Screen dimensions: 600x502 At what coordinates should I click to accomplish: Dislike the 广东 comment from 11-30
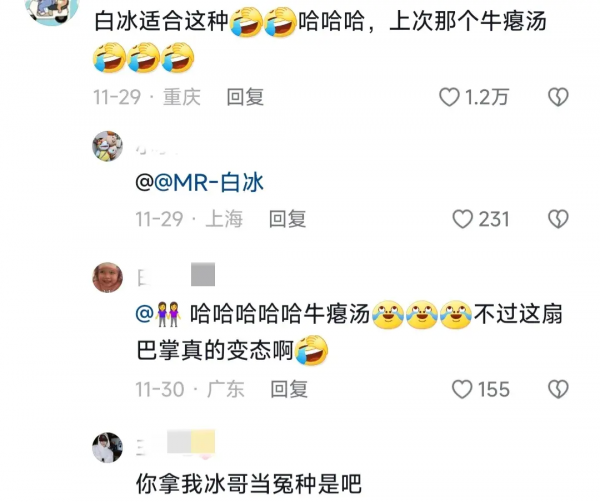(558, 390)
